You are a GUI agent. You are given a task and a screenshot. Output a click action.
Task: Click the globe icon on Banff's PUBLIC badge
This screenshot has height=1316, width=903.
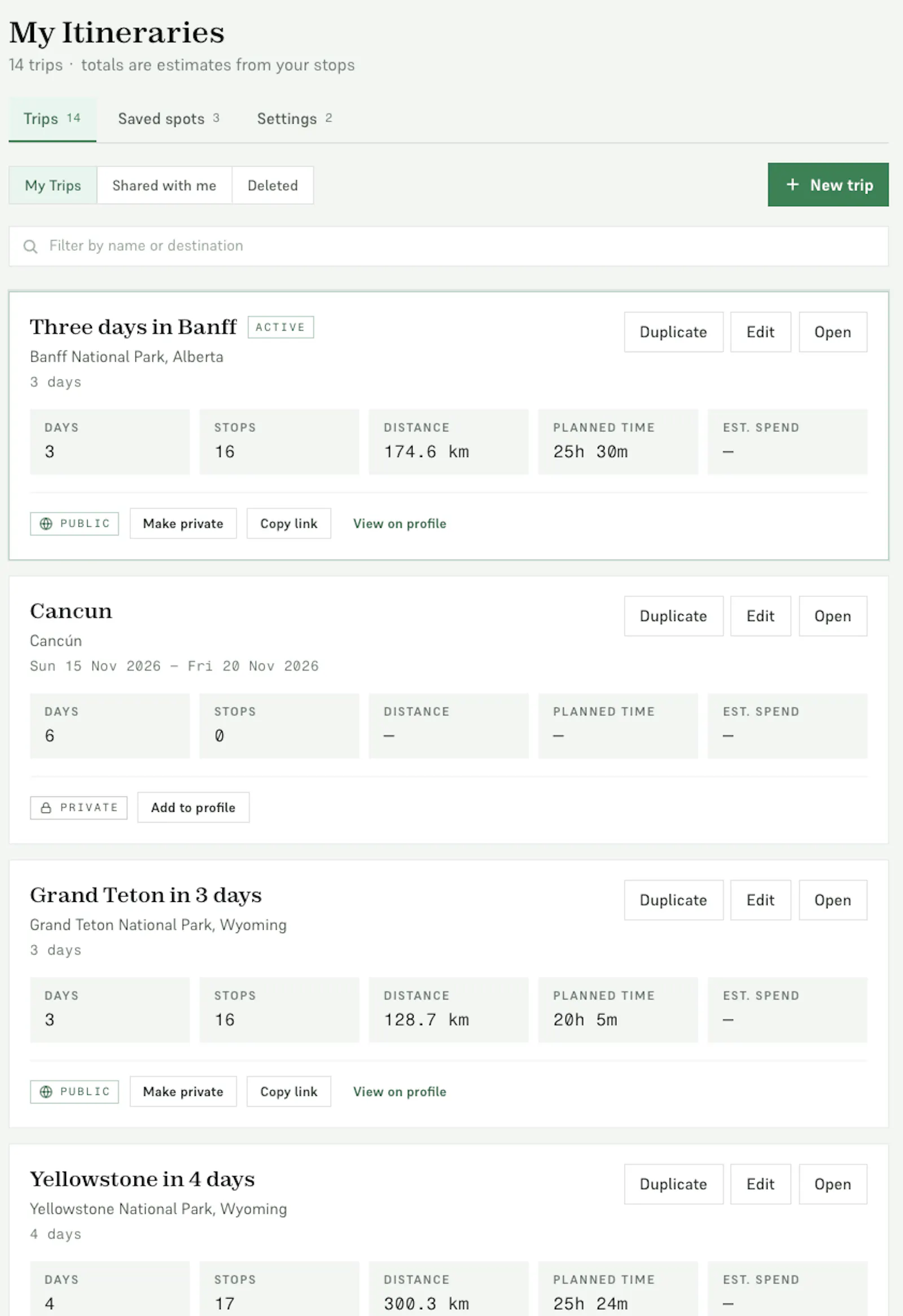46,524
